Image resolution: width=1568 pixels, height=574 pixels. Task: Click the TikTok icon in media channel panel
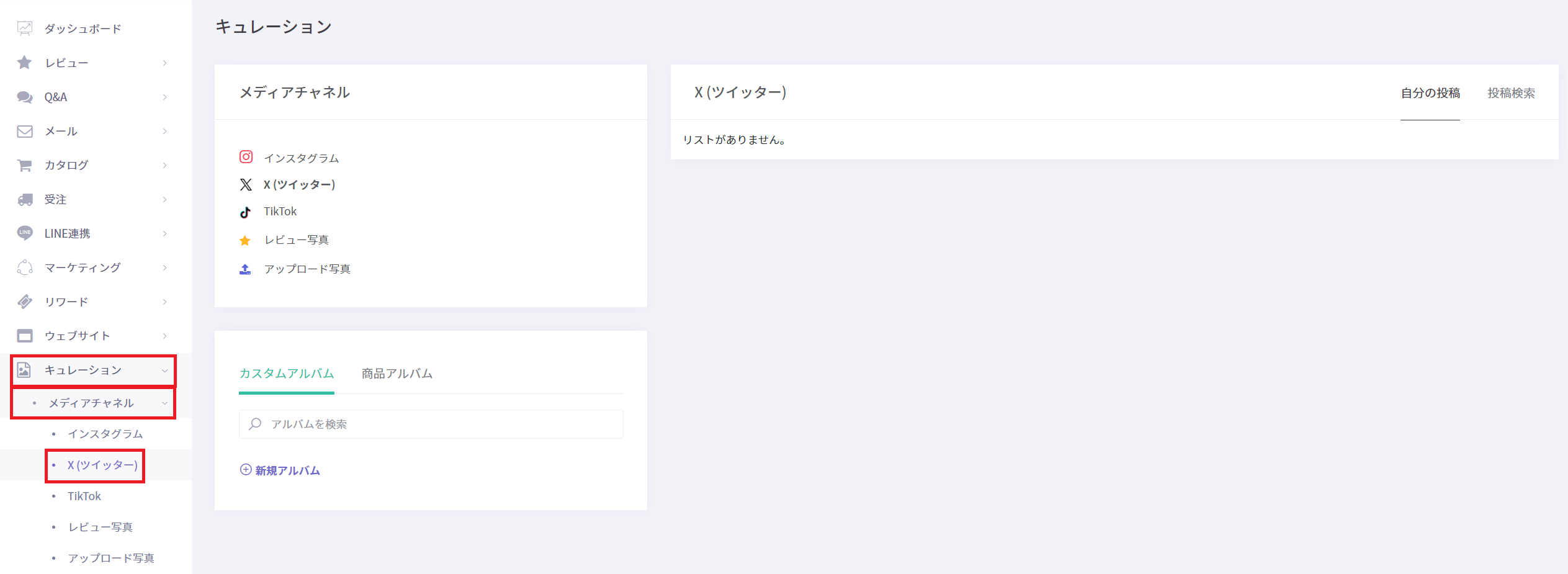[x=246, y=212]
